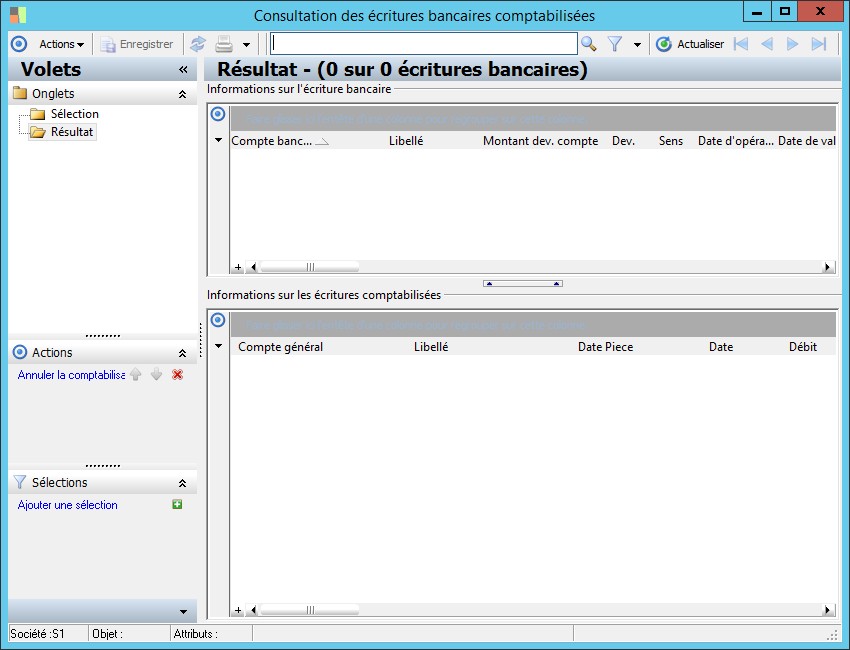Viewport: 850px width, 650px height.
Task: Click the accounting grid scroll right arrow
Action: (828, 610)
